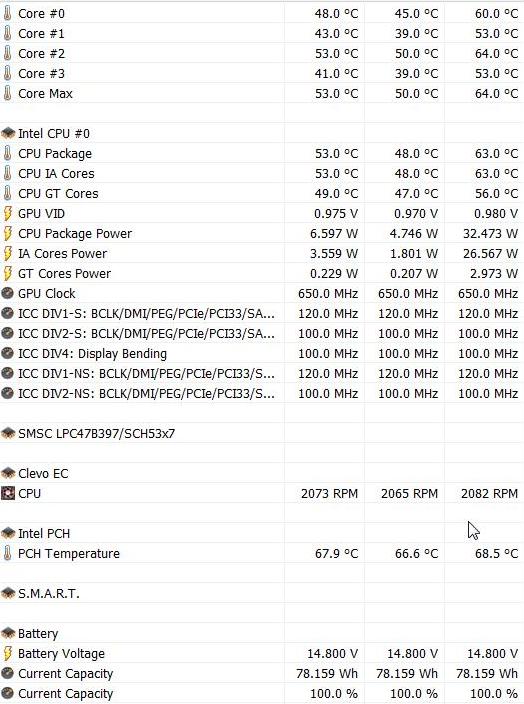Select the IA Cores Power row
524x704 pixels.
(x=262, y=254)
